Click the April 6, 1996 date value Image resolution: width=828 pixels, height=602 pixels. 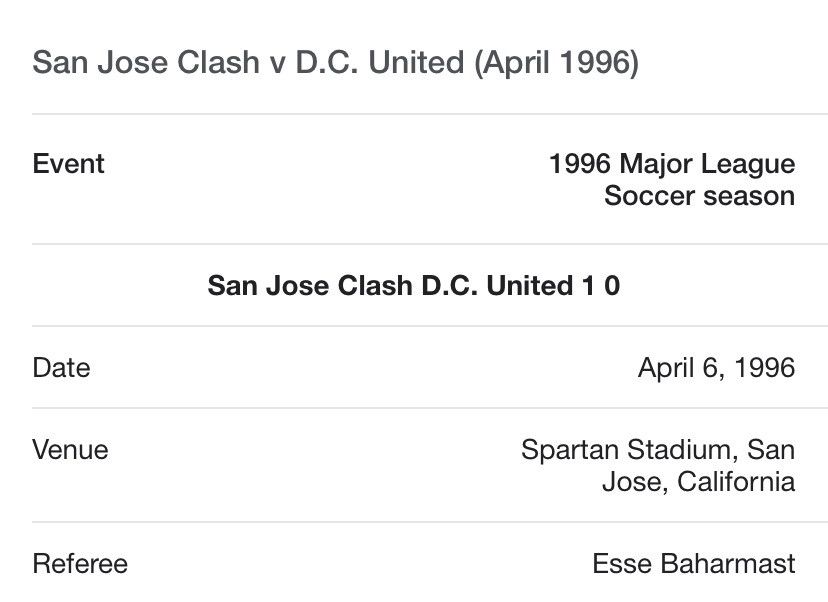tap(717, 368)
